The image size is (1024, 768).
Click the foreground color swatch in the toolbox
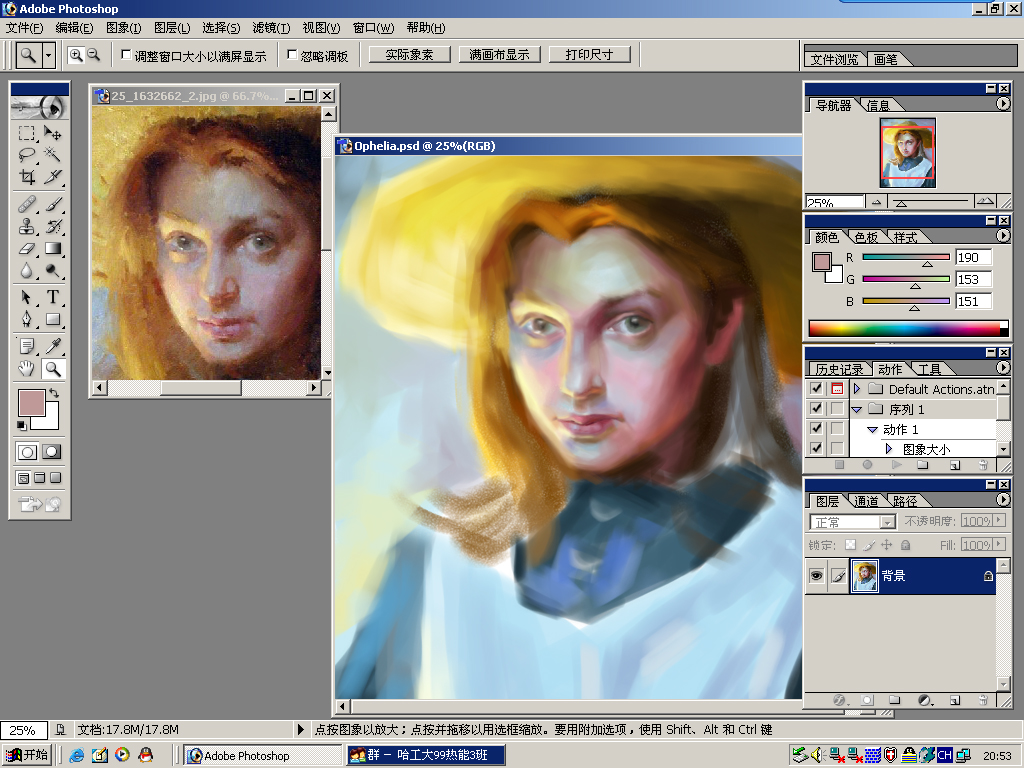(31, 402)
